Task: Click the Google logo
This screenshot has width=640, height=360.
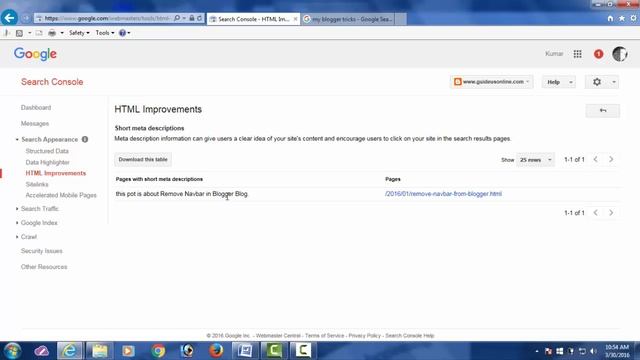Action: coord(35,54)
